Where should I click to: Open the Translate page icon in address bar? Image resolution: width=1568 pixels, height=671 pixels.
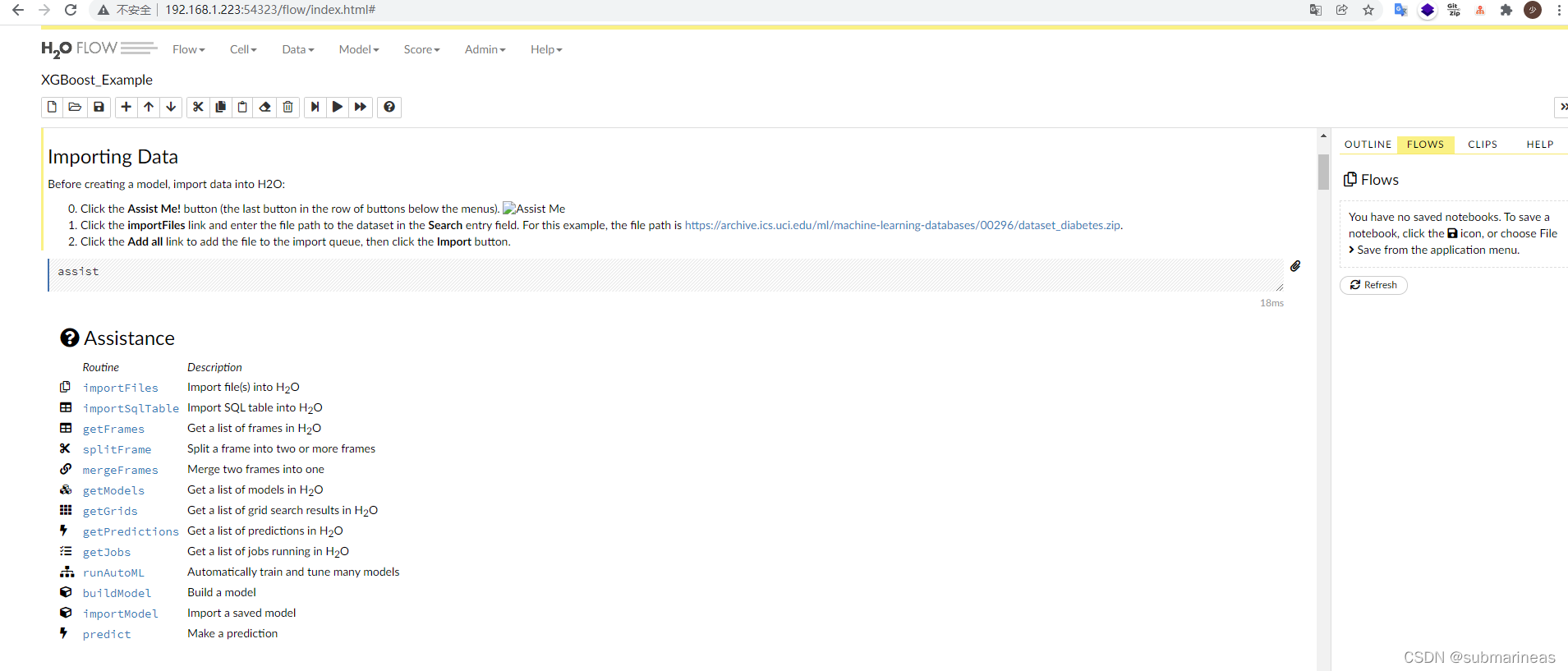(x=1316, y=10)
